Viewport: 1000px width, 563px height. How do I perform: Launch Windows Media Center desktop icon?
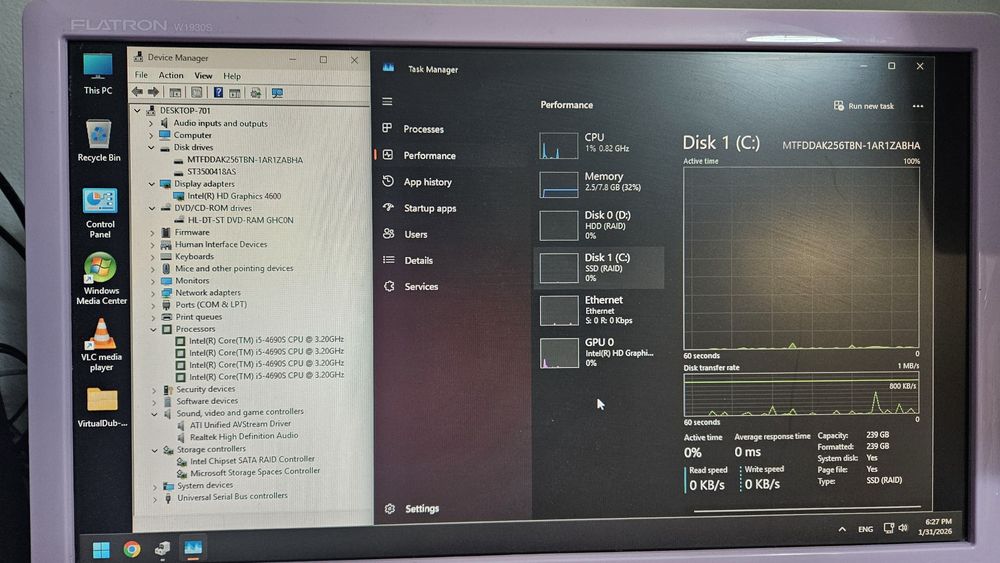coord(101,279)
